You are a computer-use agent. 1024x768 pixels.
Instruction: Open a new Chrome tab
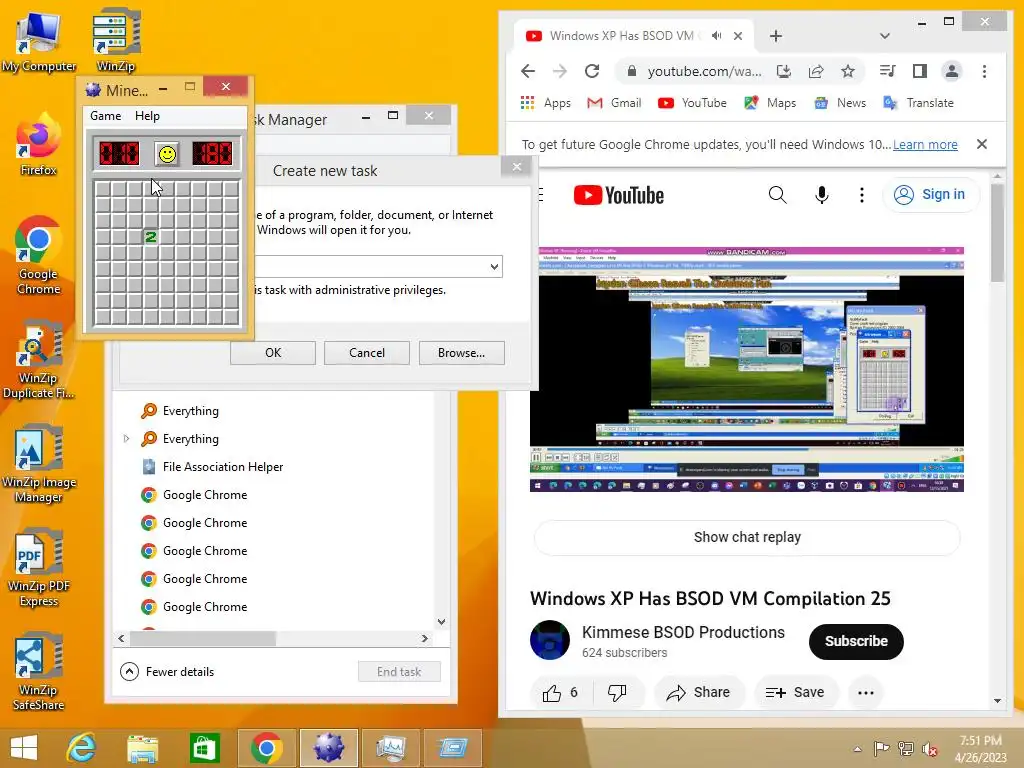776,36
